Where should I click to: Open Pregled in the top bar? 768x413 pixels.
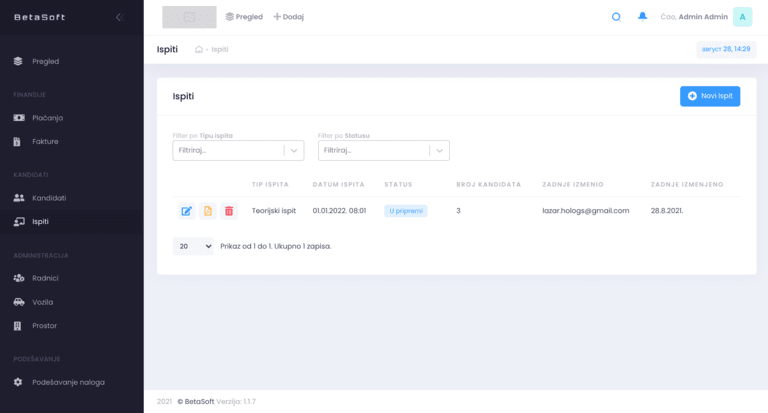(244, 17)
